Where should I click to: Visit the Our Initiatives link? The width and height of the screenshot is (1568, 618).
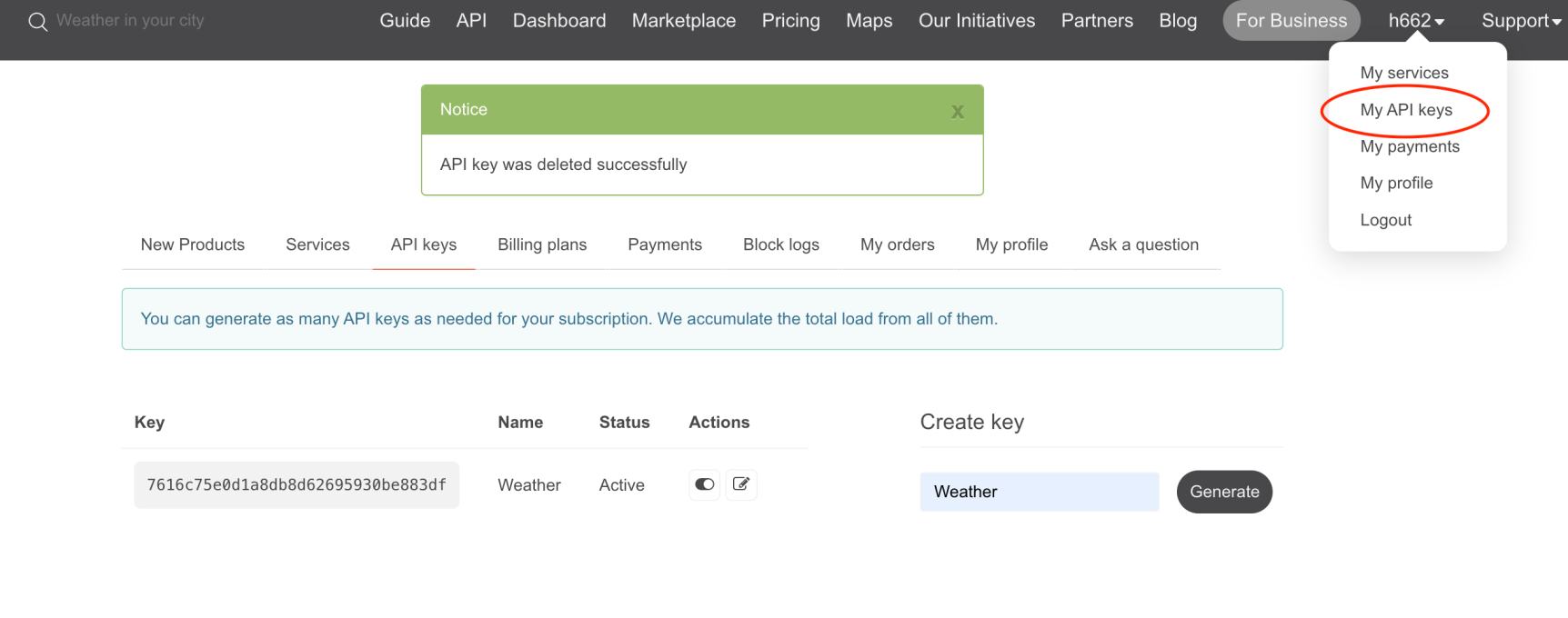click(977, 21)
